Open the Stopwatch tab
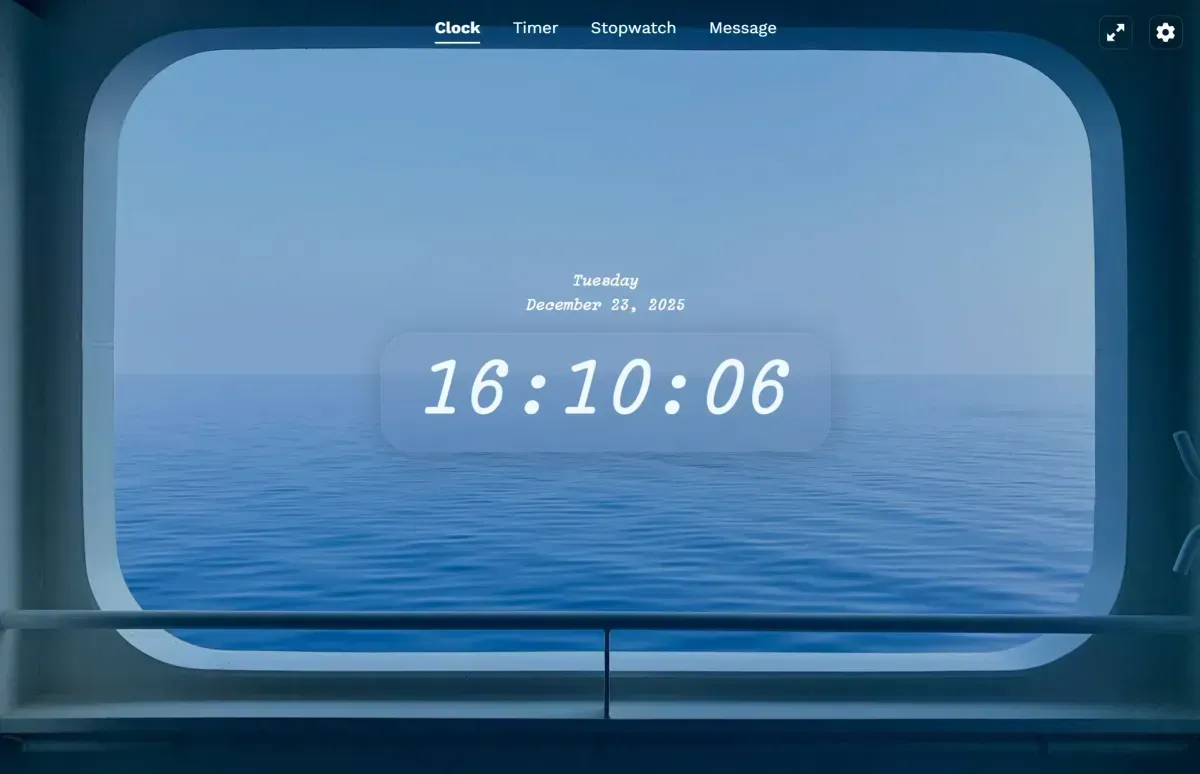Image resolution: width=1200 pixels, height=774 pixels. (634, 28)
